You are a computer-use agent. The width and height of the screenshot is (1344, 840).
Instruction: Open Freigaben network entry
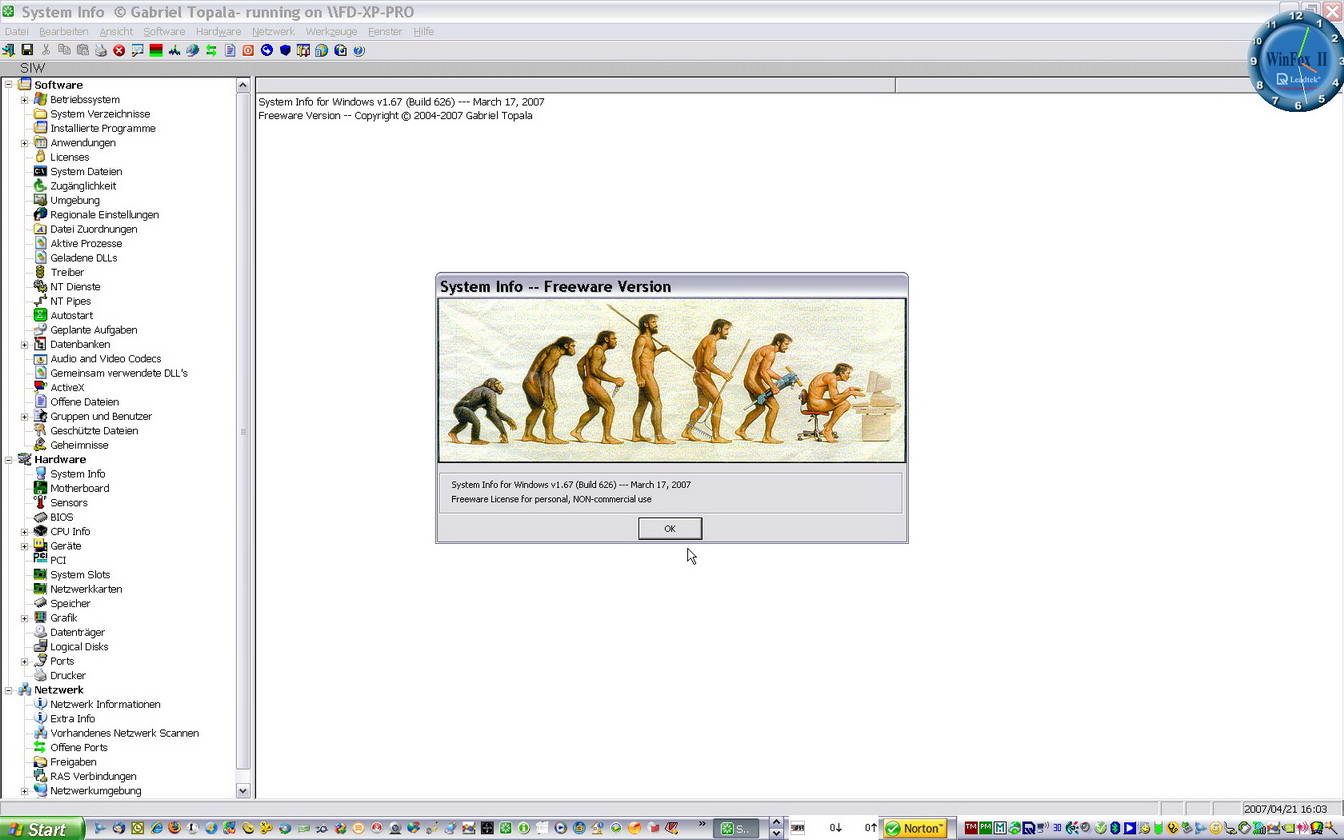(x=73, y=762)
